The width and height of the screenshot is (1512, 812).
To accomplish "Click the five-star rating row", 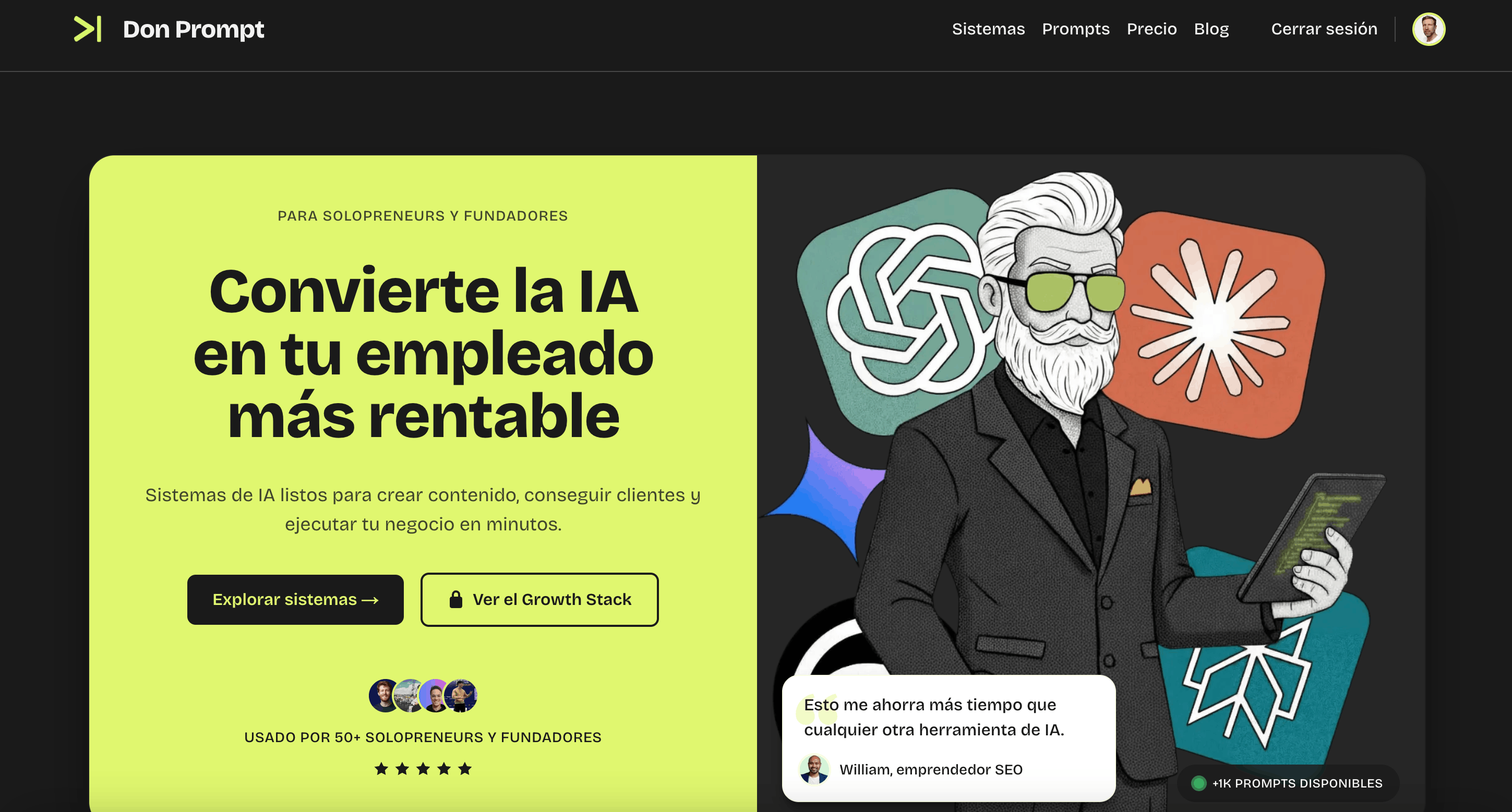I will [423, 768].
